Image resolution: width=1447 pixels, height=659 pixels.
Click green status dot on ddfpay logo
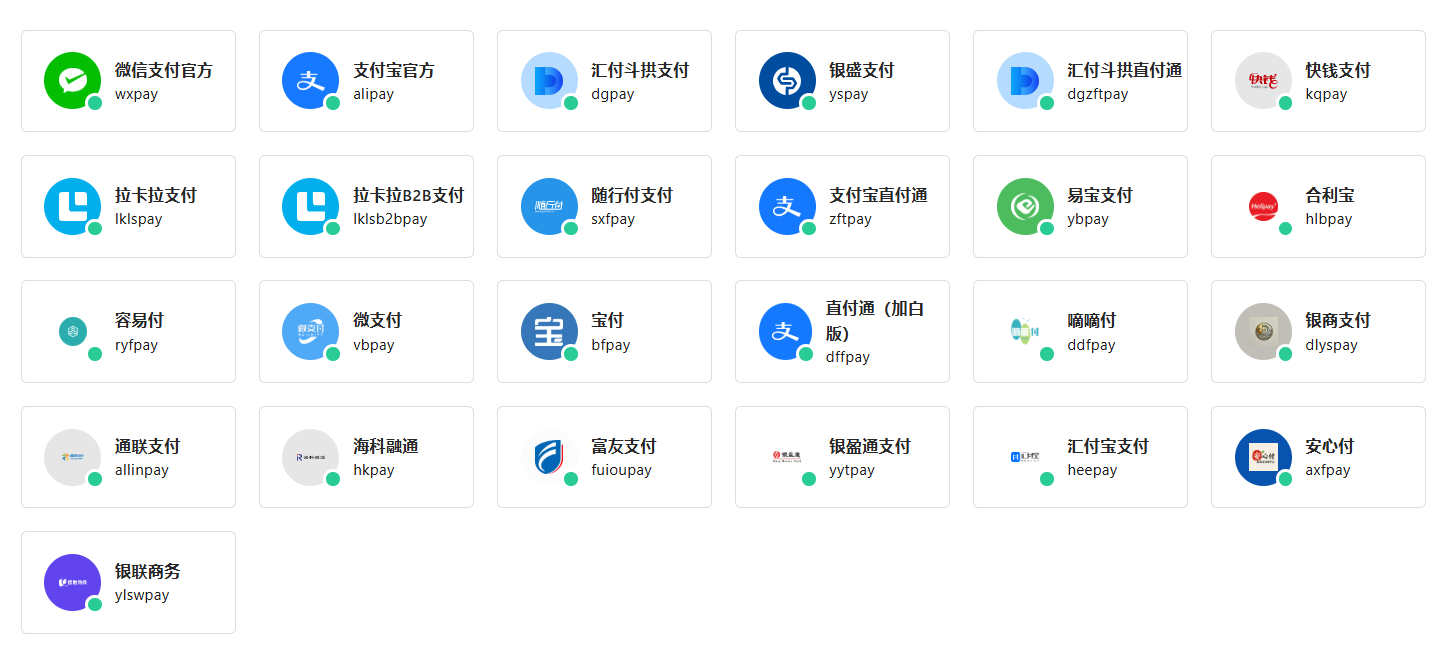1047,354
